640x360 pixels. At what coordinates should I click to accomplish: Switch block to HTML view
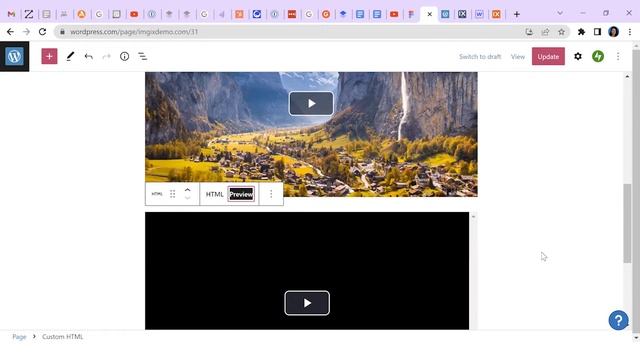(x=214, y=194)
